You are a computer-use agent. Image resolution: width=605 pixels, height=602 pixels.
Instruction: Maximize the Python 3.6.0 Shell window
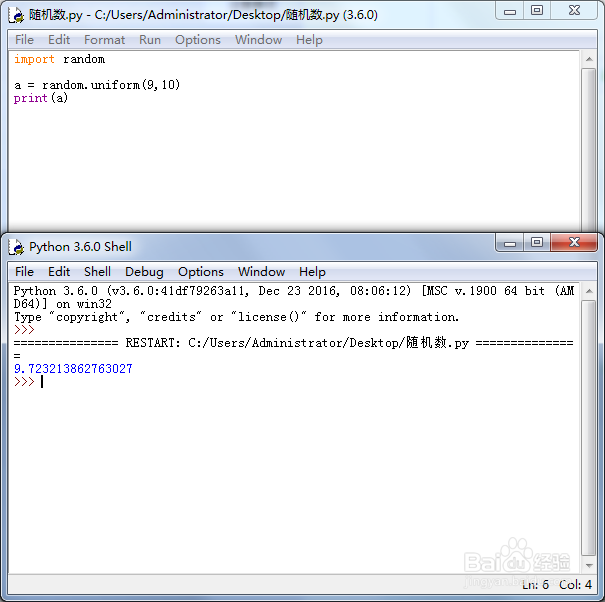point(537,243)
